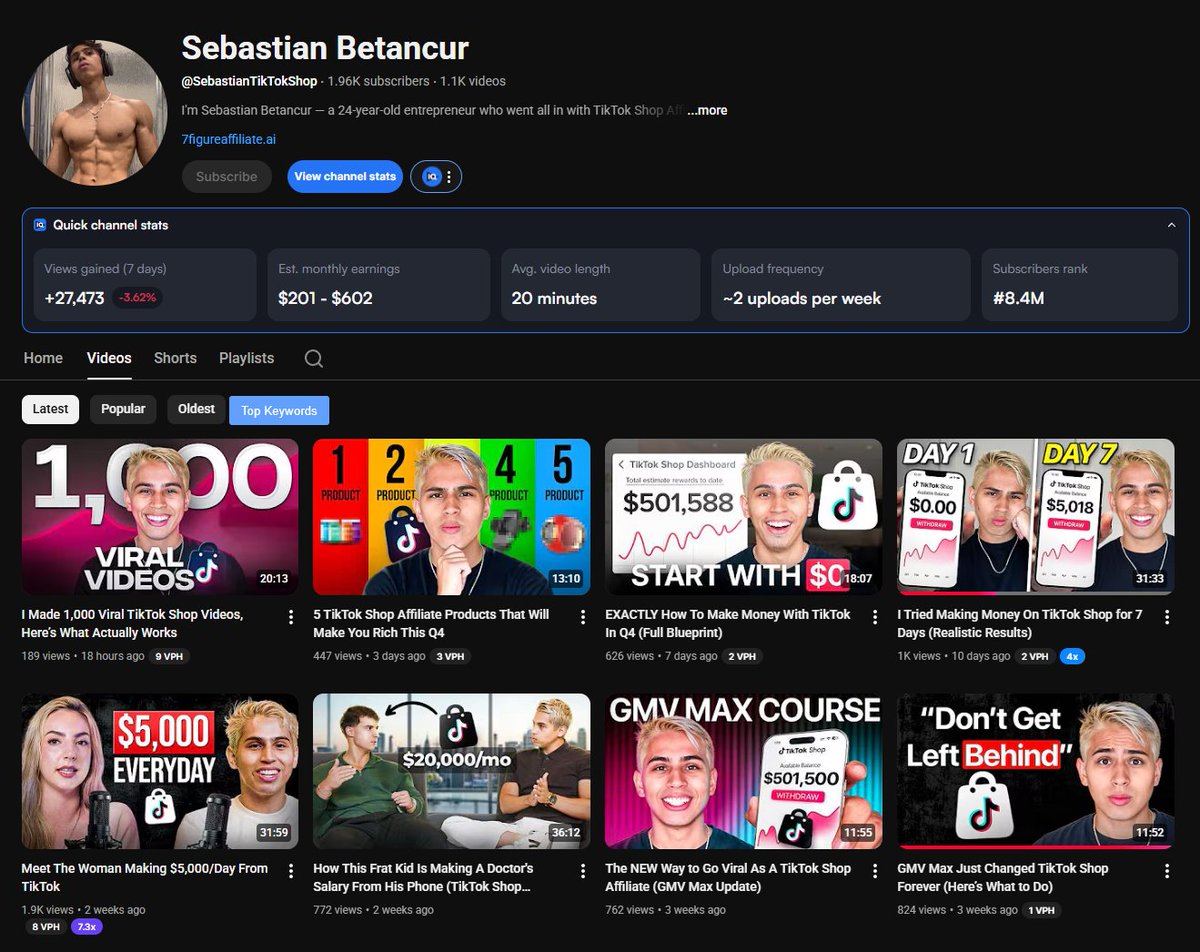
Task: Click the Avg. video length 20 minutes card
Action: pyautogui.click(x=600, y=285)
